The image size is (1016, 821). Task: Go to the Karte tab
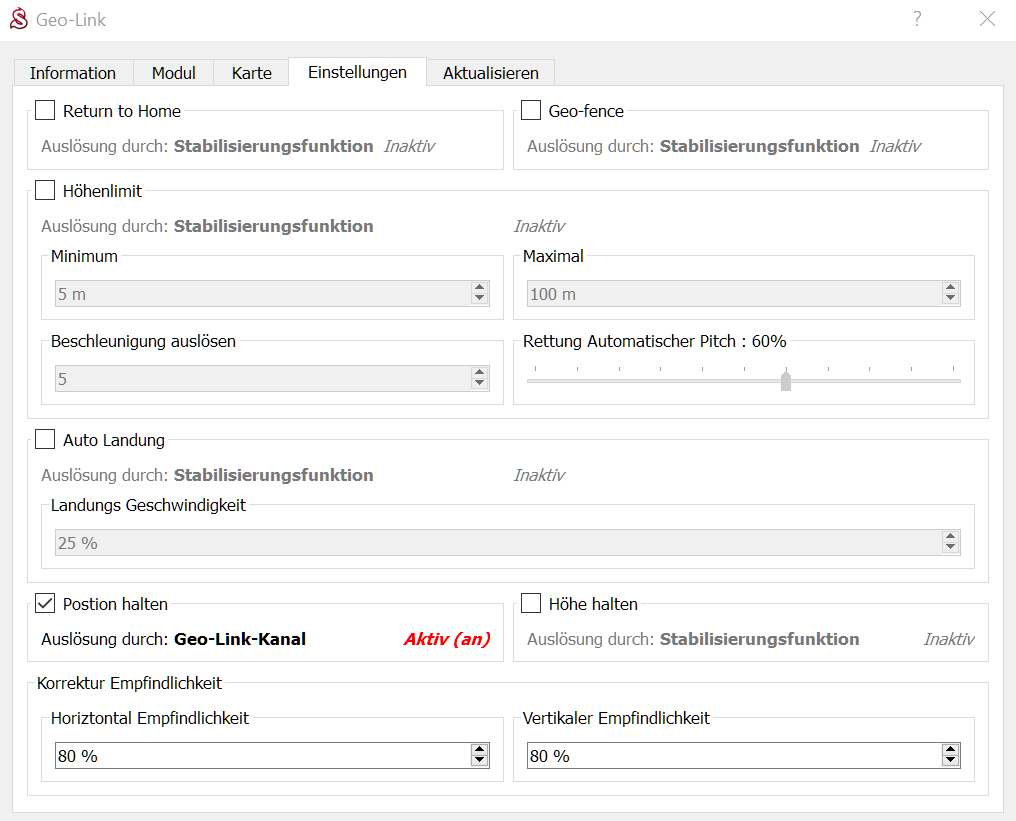tap(252, 73)
